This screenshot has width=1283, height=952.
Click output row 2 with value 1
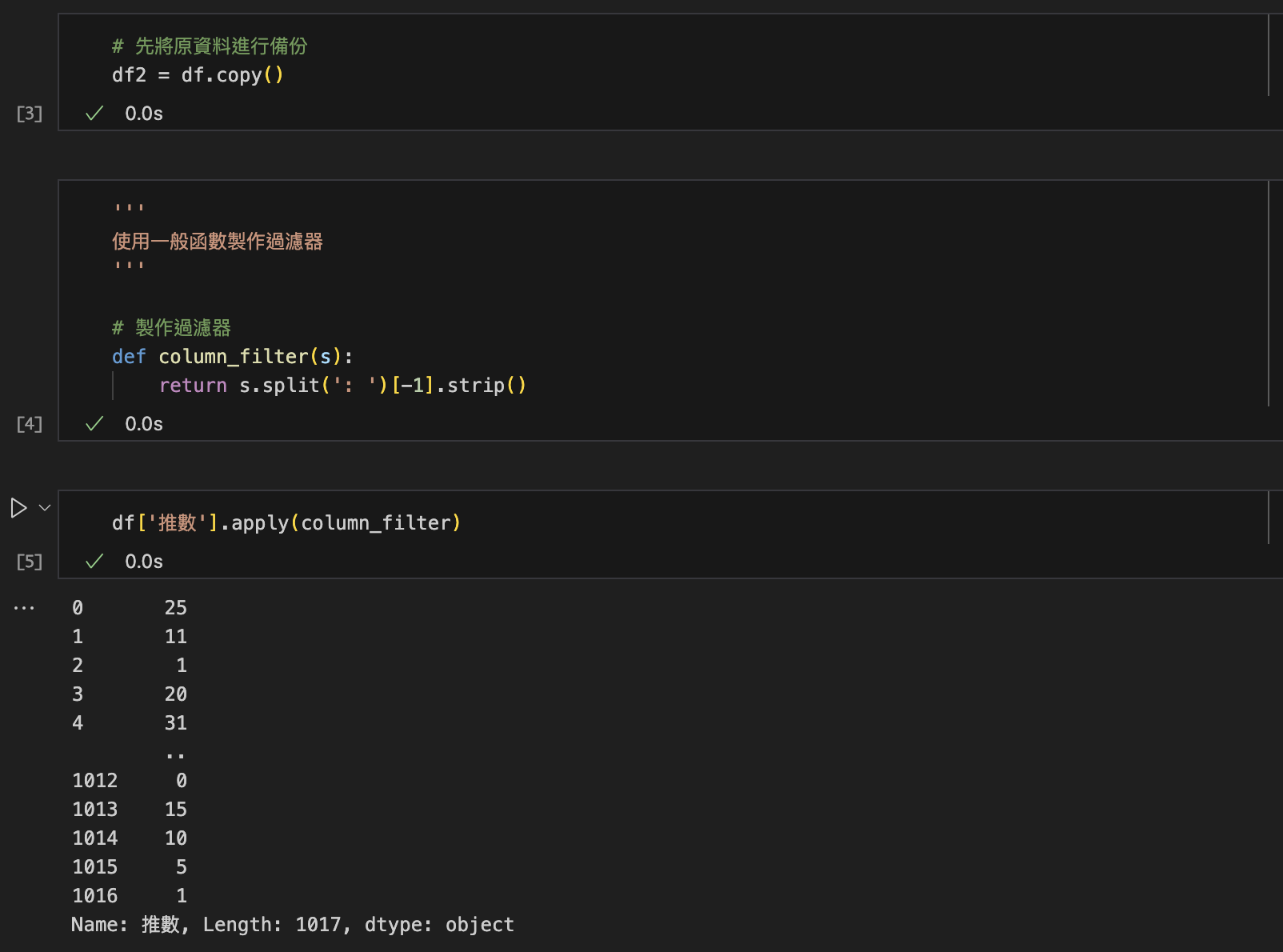130,666
